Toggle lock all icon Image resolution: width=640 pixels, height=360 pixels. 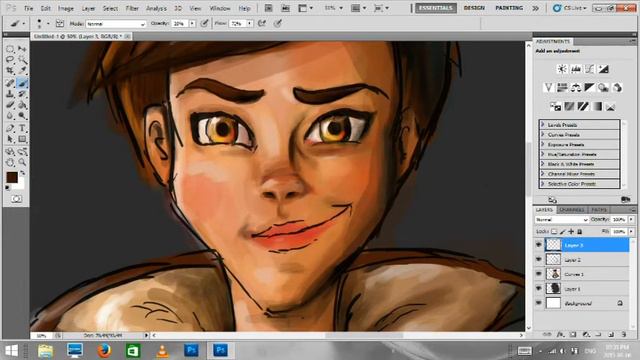point(579,231)
